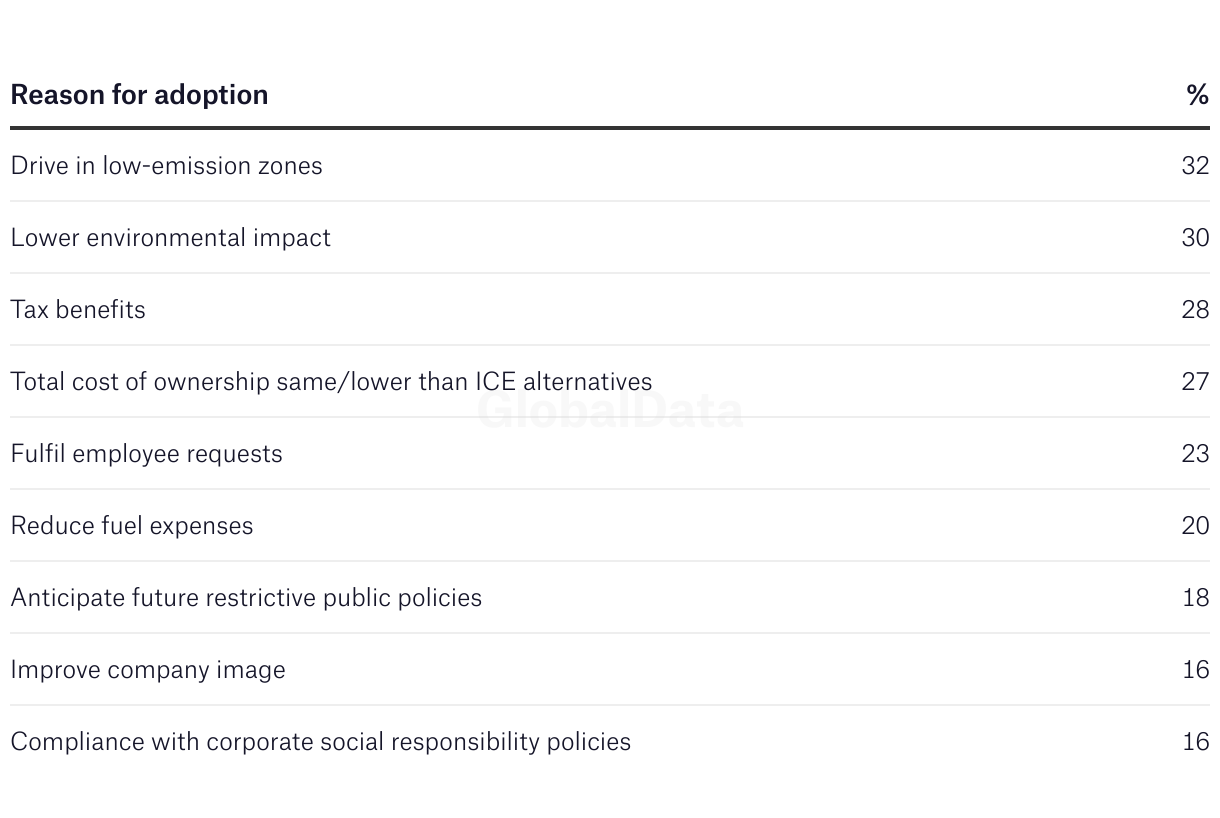1220x818 pixels.
Task: Click the value 32 in the first row
Action: click(1195, 166)
